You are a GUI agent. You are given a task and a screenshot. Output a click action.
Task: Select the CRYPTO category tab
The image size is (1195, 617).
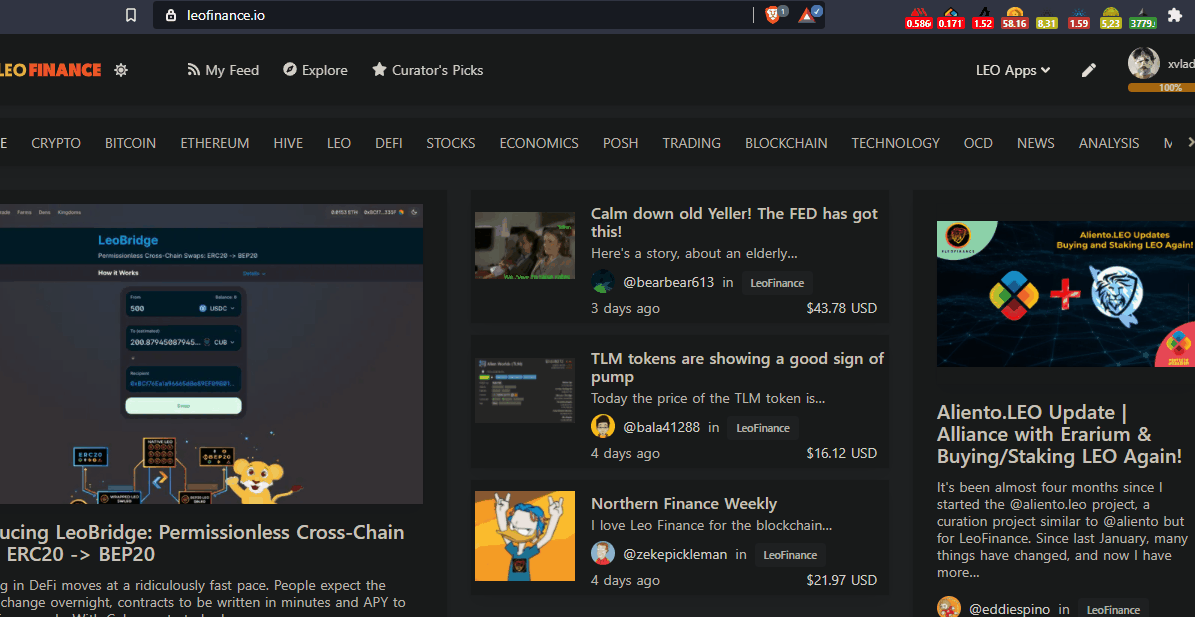[56, 143]
